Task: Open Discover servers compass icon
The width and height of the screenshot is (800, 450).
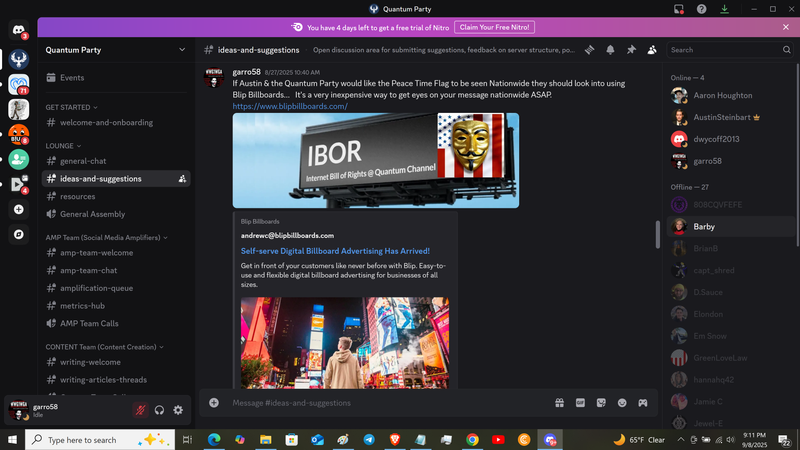Action: click(18, 234)
